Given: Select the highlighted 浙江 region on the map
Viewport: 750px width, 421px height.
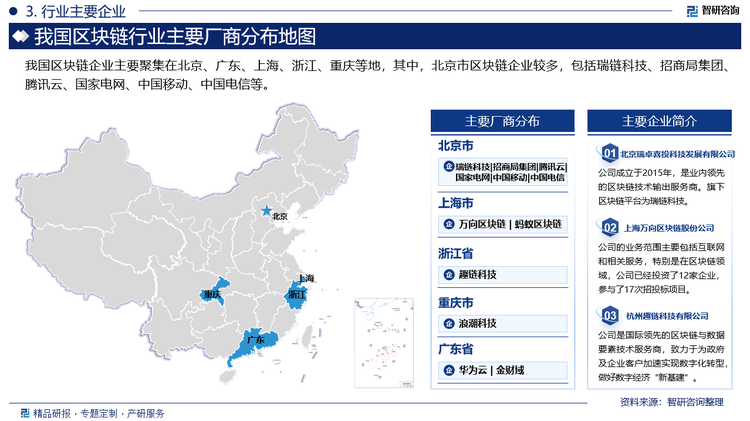Looking at the screenshot, I should point(296,294).
